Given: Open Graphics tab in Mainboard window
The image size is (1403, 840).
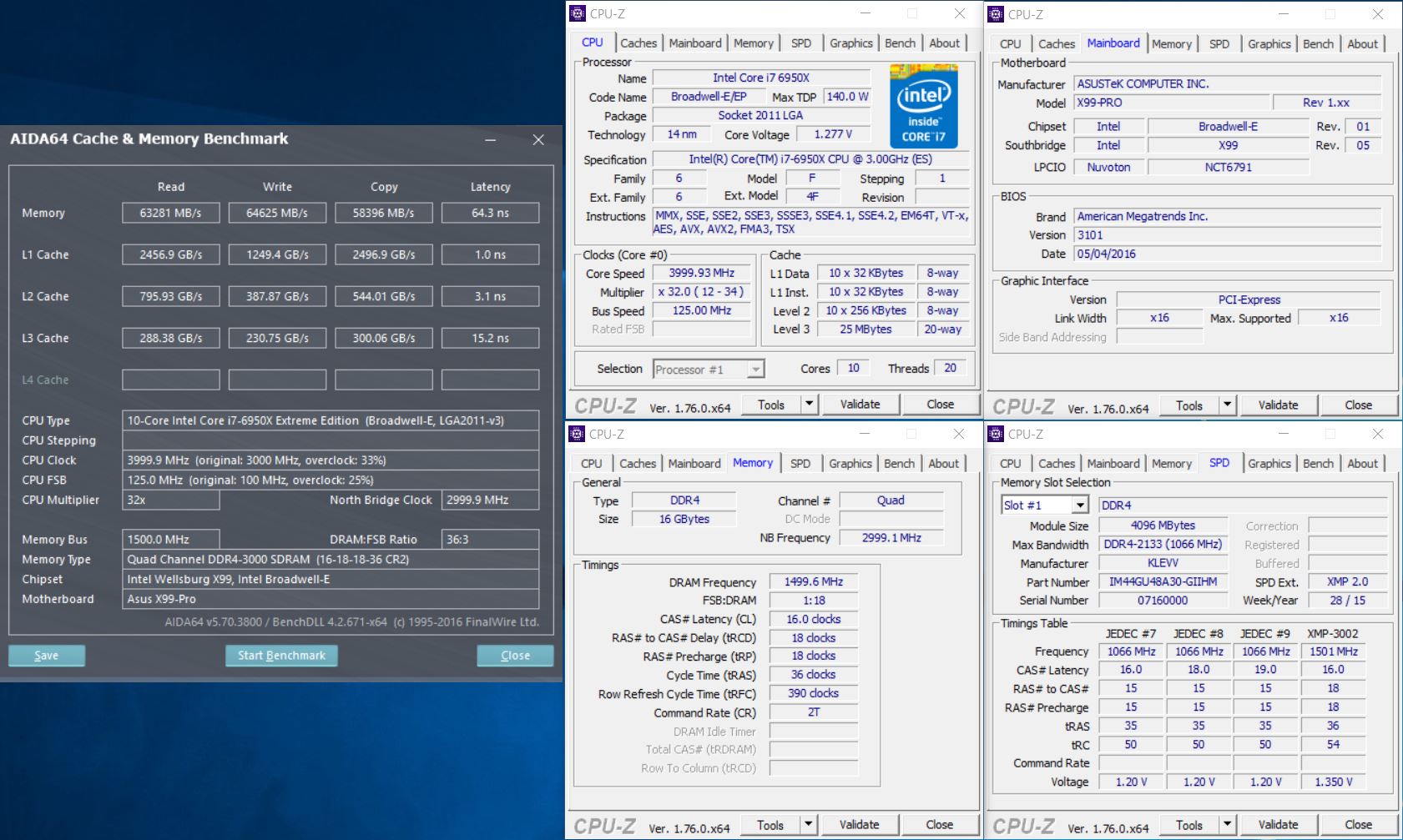Looking at the screenshot, I should click(x=1269, y=44).
